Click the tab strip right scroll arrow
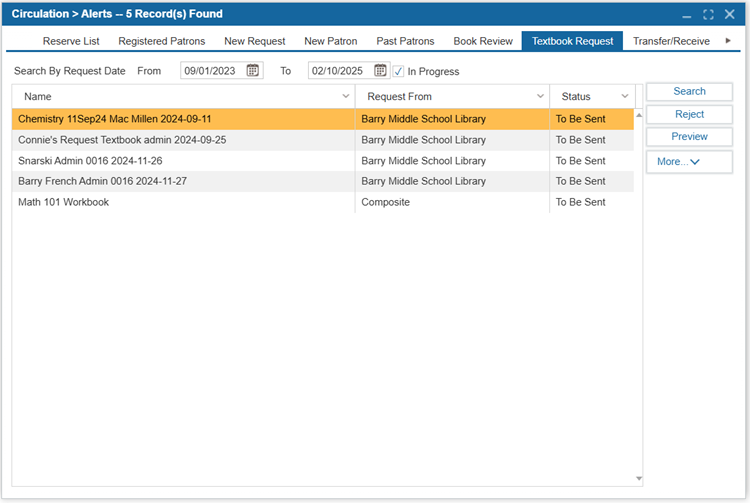The width and height of the screenshot is (750, 503). click(x=728, y=41)
